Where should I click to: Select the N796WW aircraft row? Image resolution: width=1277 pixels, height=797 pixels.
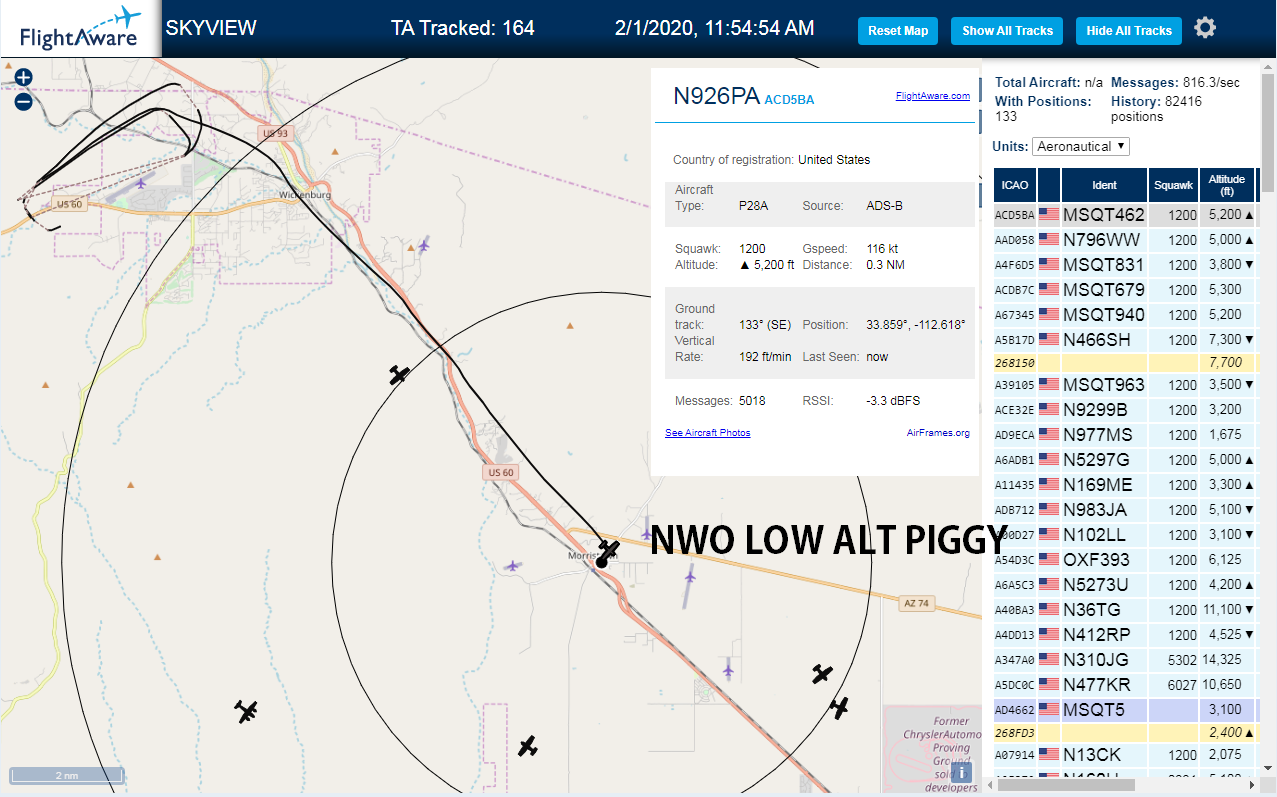click(x=1126, y=239)
